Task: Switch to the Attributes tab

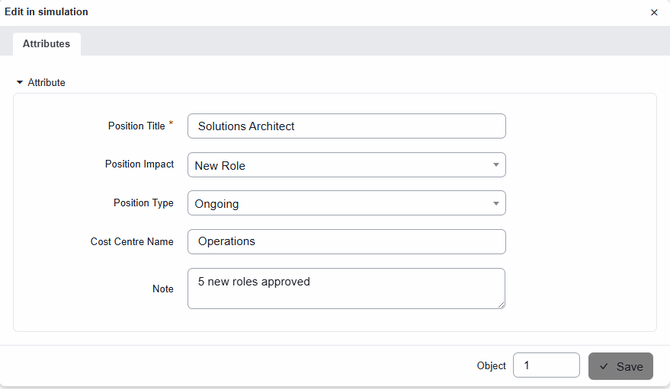Action: tap(47, 44)
